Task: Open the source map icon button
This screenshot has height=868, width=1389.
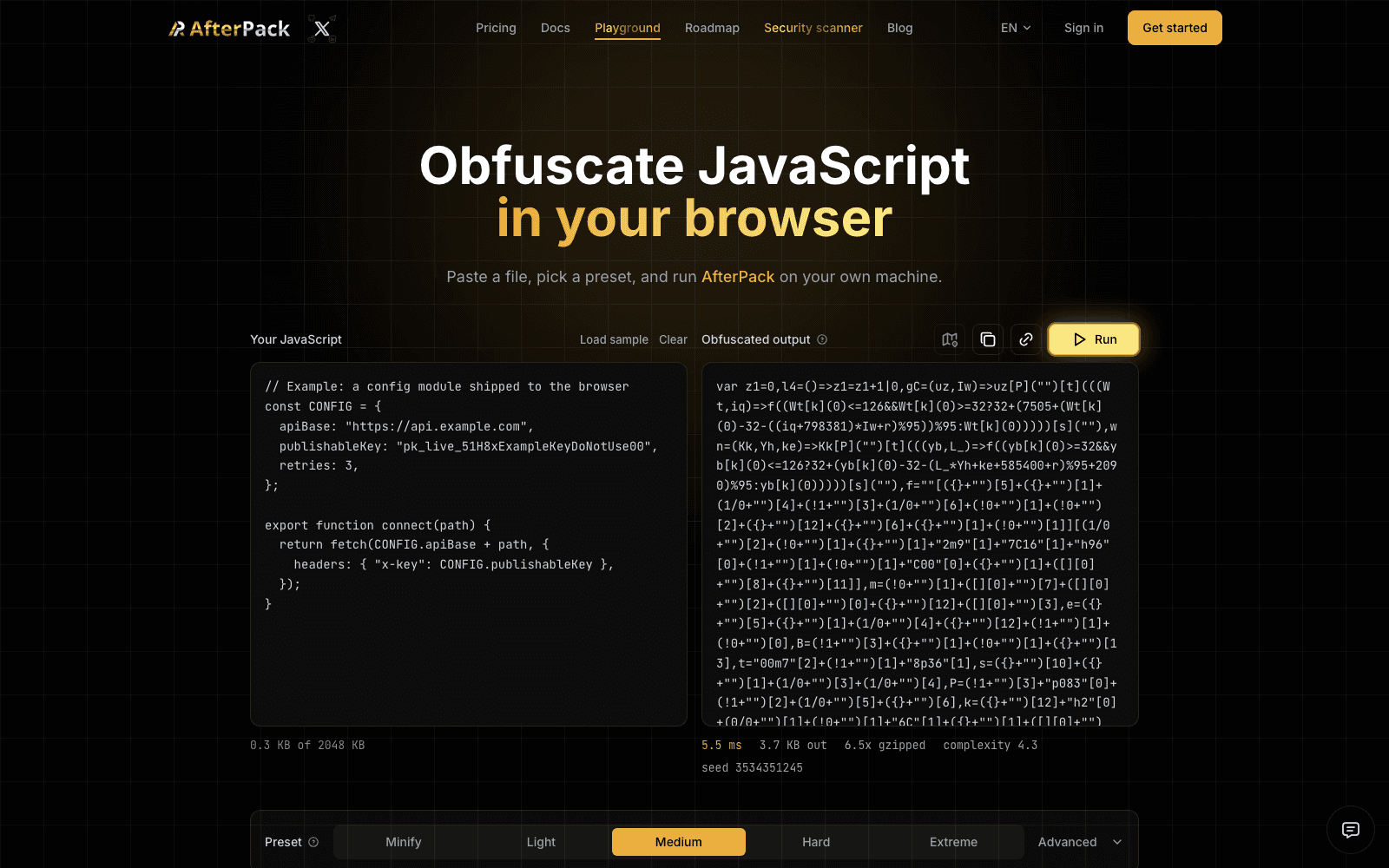Action: pyautogui.click(x=950, y=339)
